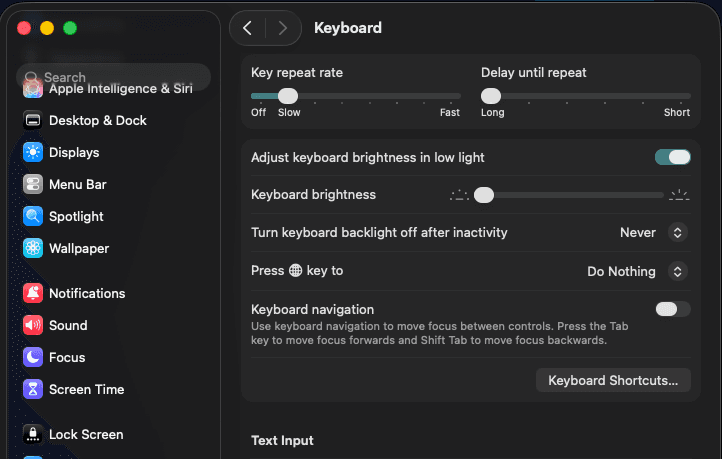Click the Off label under key repeat

(x=258, y=112)
